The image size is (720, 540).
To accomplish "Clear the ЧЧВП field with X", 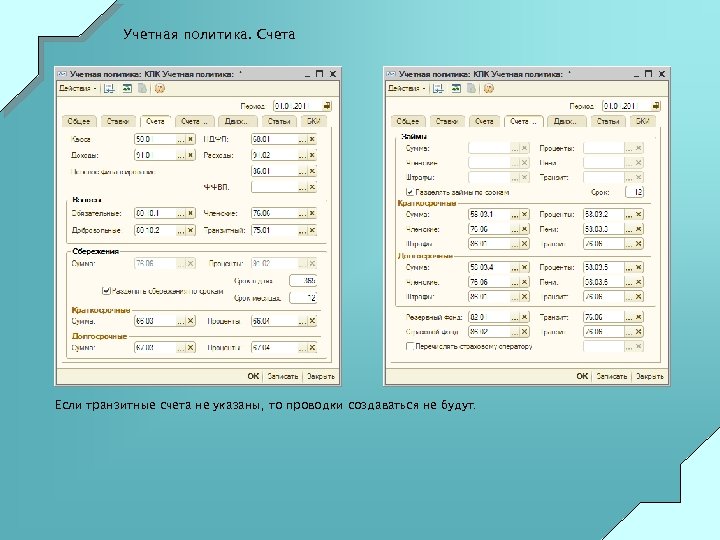I will click(x=312, y=187).
